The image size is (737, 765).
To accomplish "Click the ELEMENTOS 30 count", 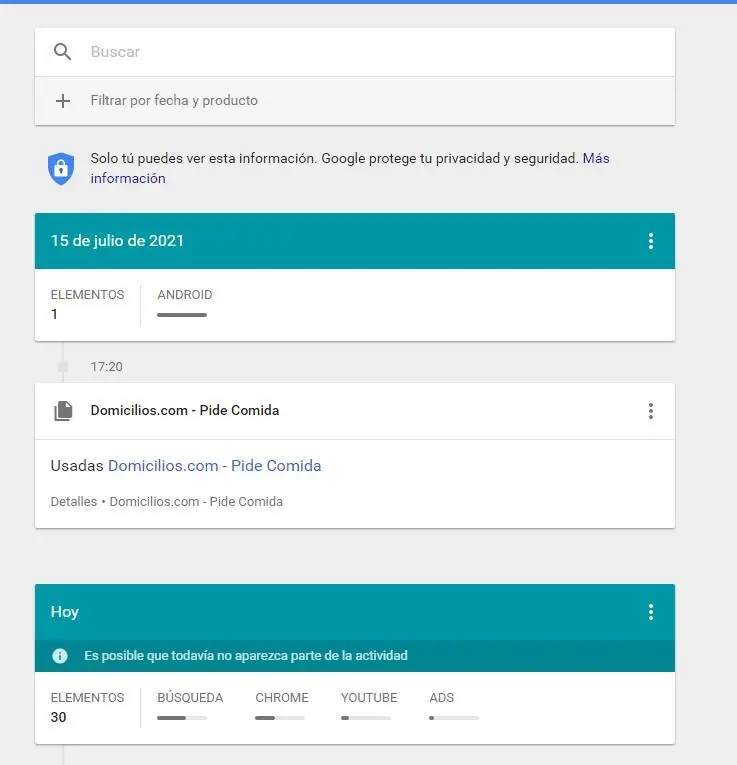I will tap(87, 707).
